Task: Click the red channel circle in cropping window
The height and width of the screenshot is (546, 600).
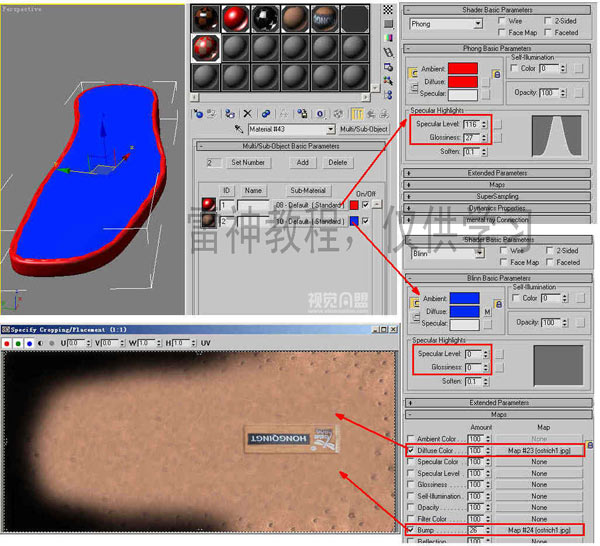Action: (x=8, y=343)
